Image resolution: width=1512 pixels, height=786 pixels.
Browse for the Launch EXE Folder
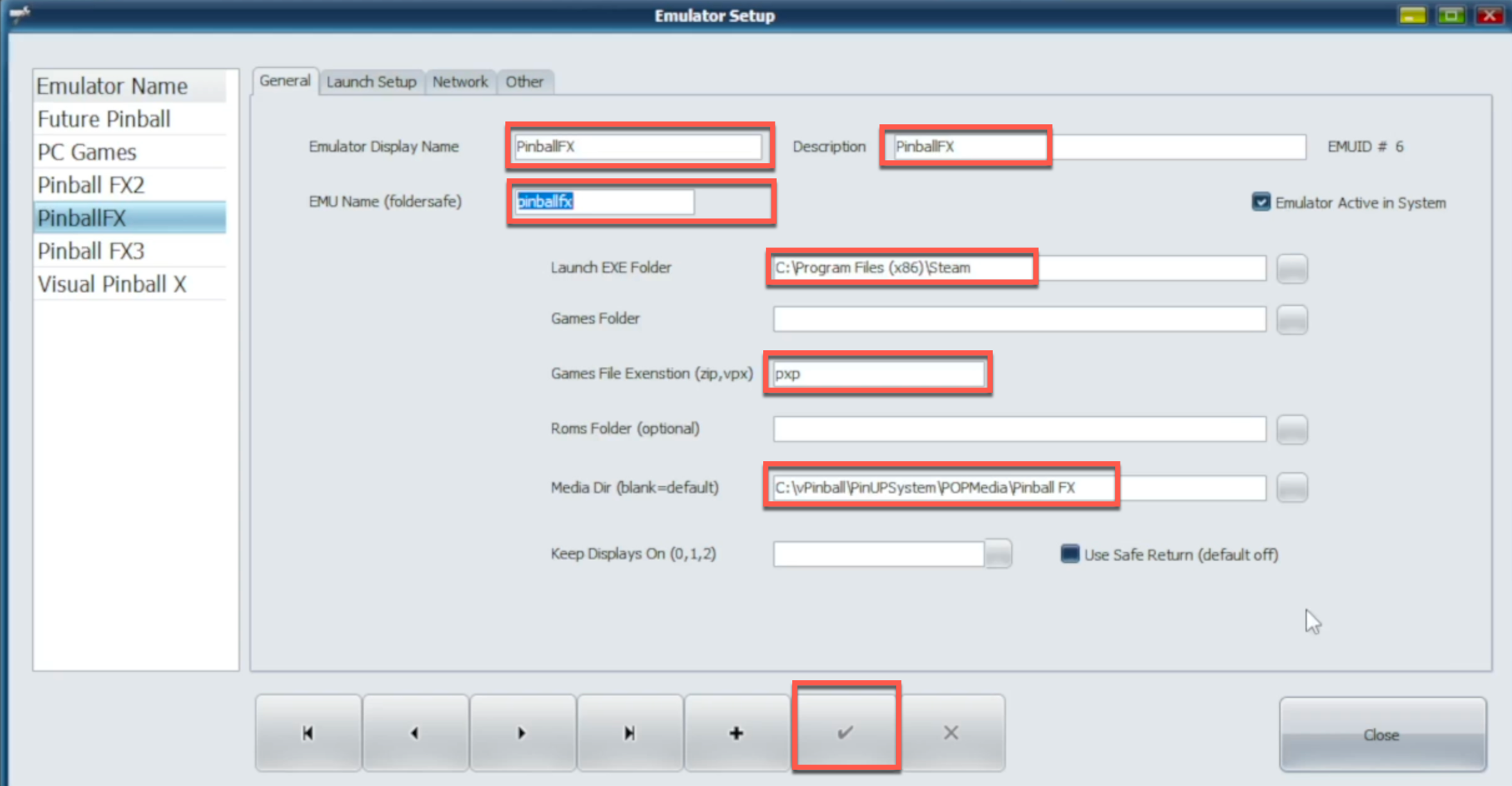point(1292,269)
